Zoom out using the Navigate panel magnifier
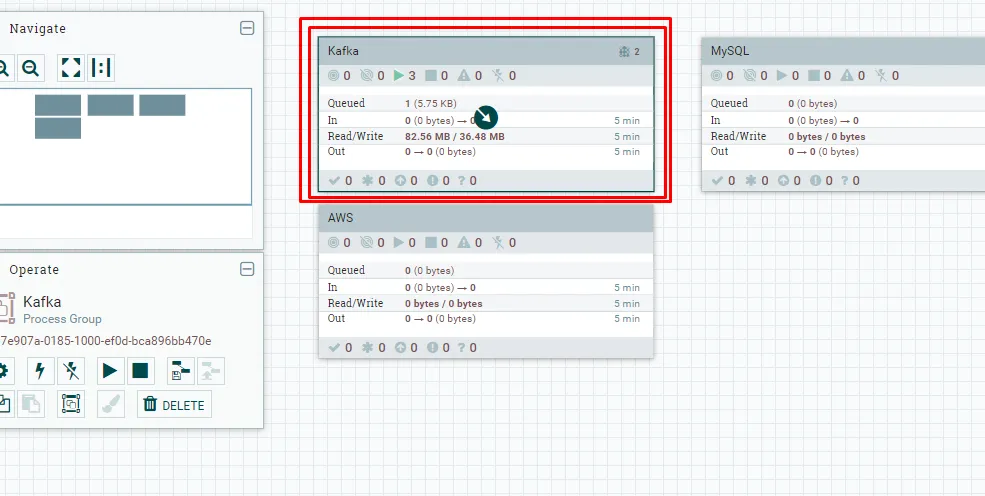This screenshot has height=496, width=985. pos(30,68)
